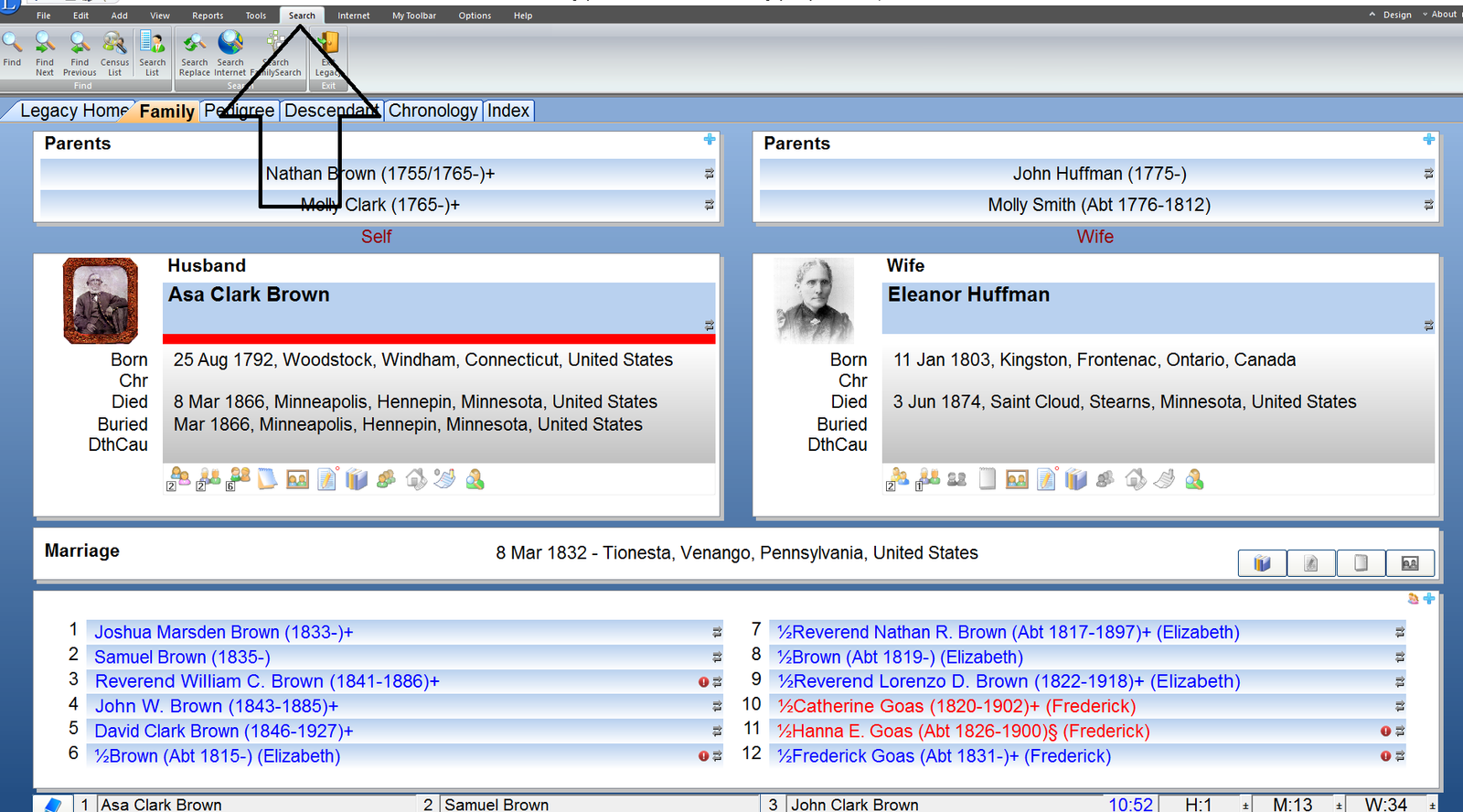Click the red alert icon on Hanna E. Goas row
The width and height of the screenshot is (1463, 812).
(x=1386, y=731)
